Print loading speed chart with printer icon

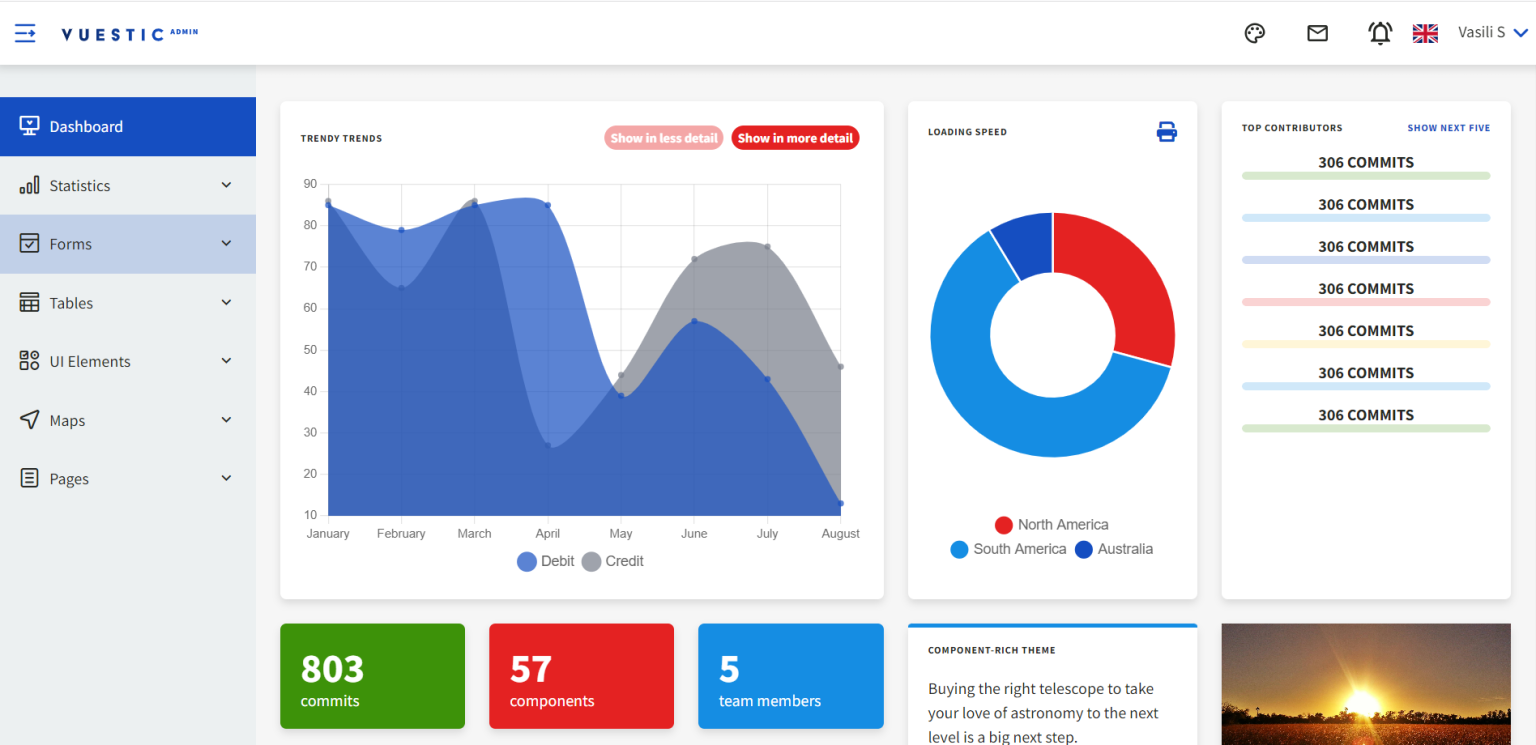click(x=1167, y=131)
